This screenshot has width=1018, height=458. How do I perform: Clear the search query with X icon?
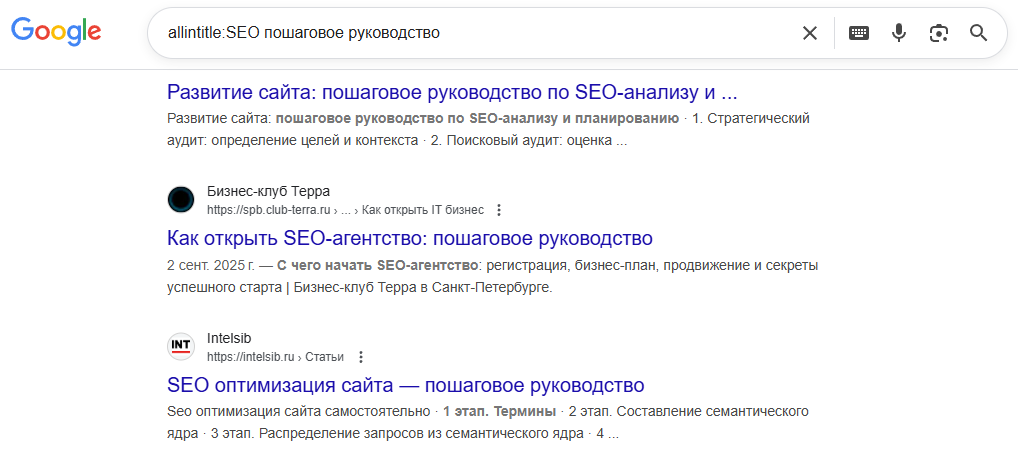pos(810,33)
